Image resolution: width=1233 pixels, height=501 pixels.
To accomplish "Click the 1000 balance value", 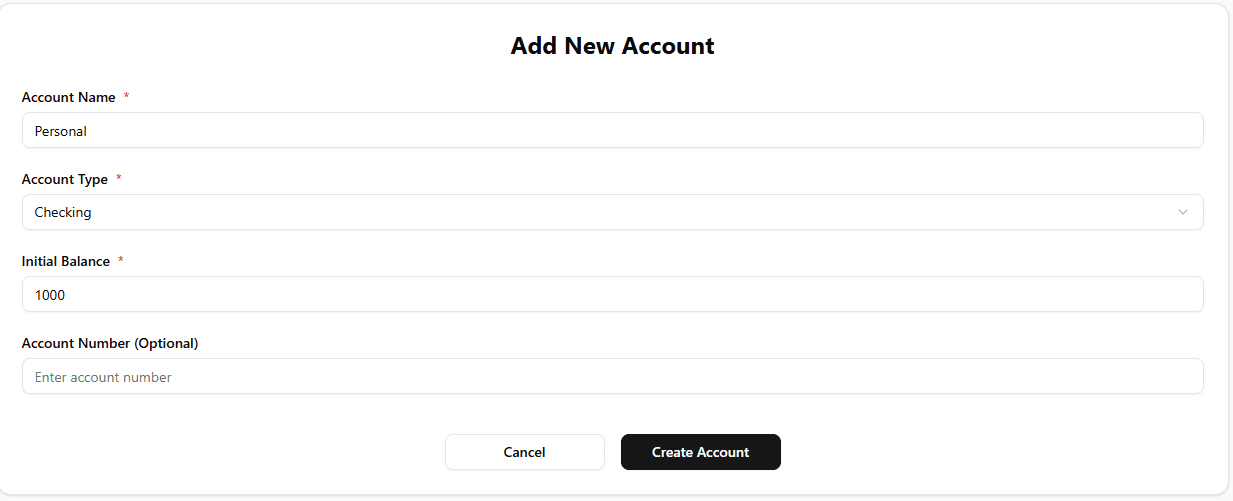I will pos(50,295).
